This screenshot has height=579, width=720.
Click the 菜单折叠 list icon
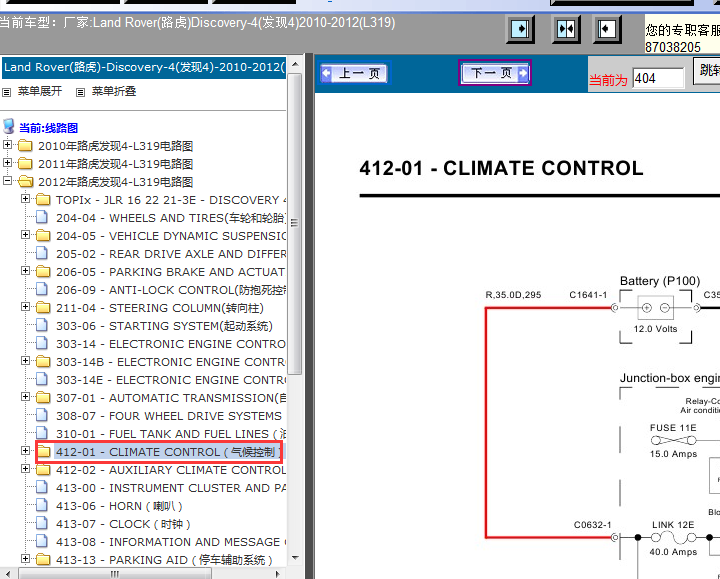click(80, 92)
